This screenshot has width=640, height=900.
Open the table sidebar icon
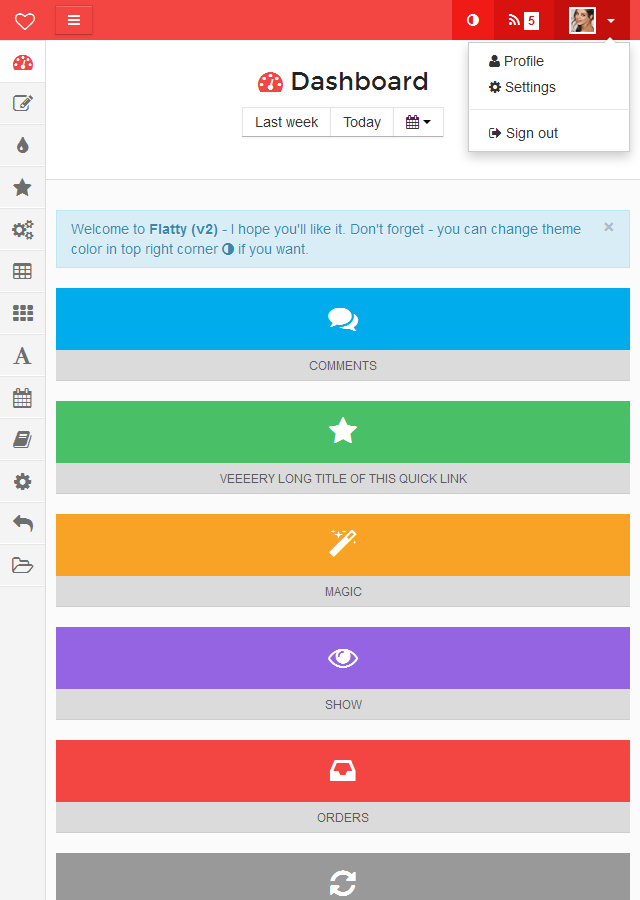click(22, 271)
